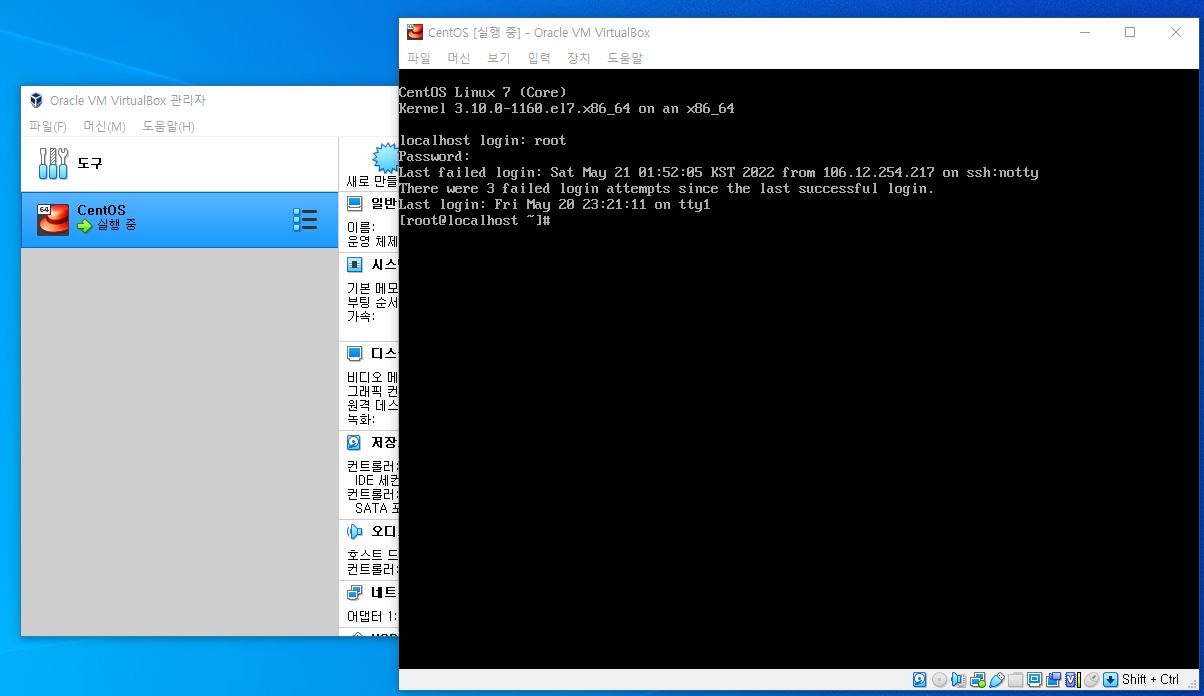
Task: Click the 'Kernel 3.10.0-1160.el7.x86_64' line
Action: point(567,108)
